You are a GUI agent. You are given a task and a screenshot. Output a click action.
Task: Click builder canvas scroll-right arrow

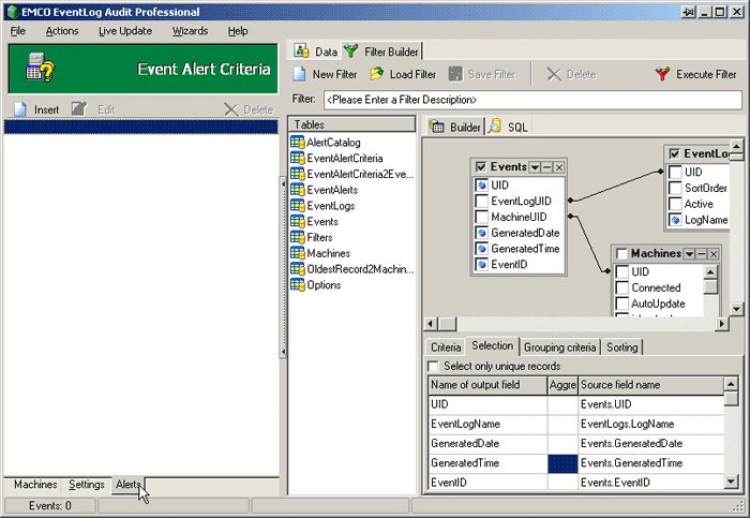[x=721, y=324]
